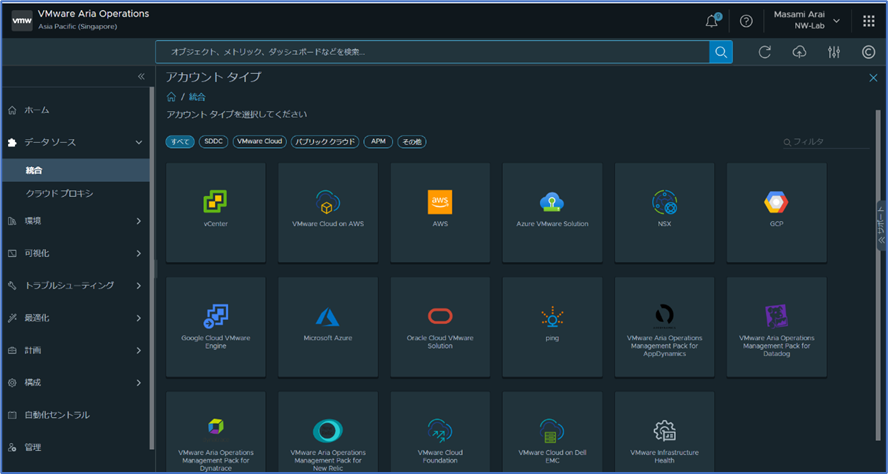Select the Google Cloud VMware Engine card
This screenshot has width=888, height=474.
(216, 327)
